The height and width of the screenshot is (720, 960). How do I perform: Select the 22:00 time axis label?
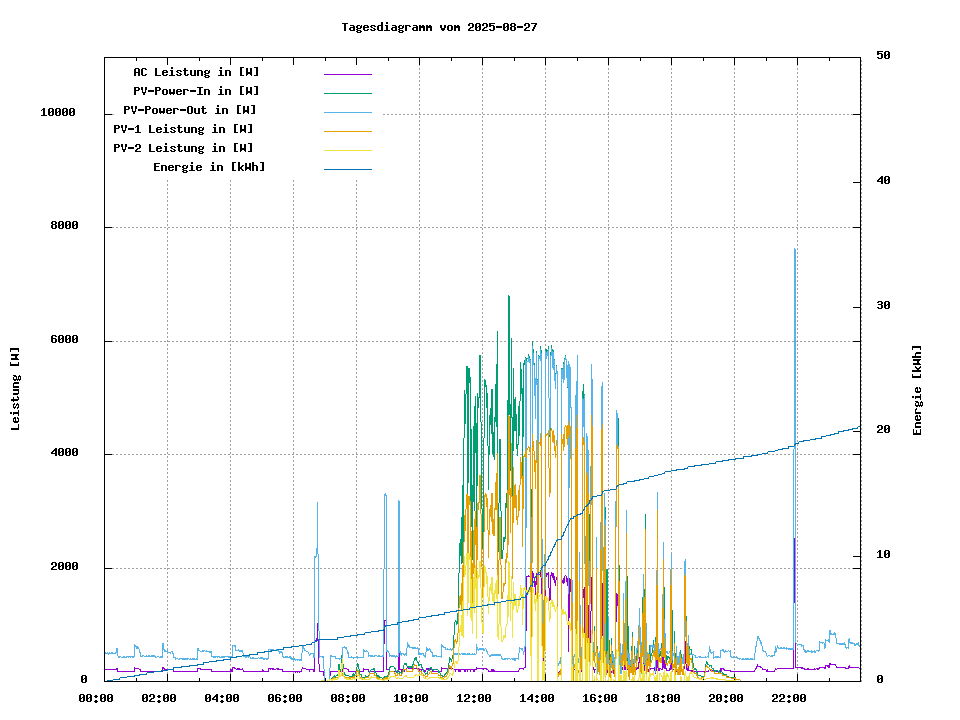pos(788,698)
